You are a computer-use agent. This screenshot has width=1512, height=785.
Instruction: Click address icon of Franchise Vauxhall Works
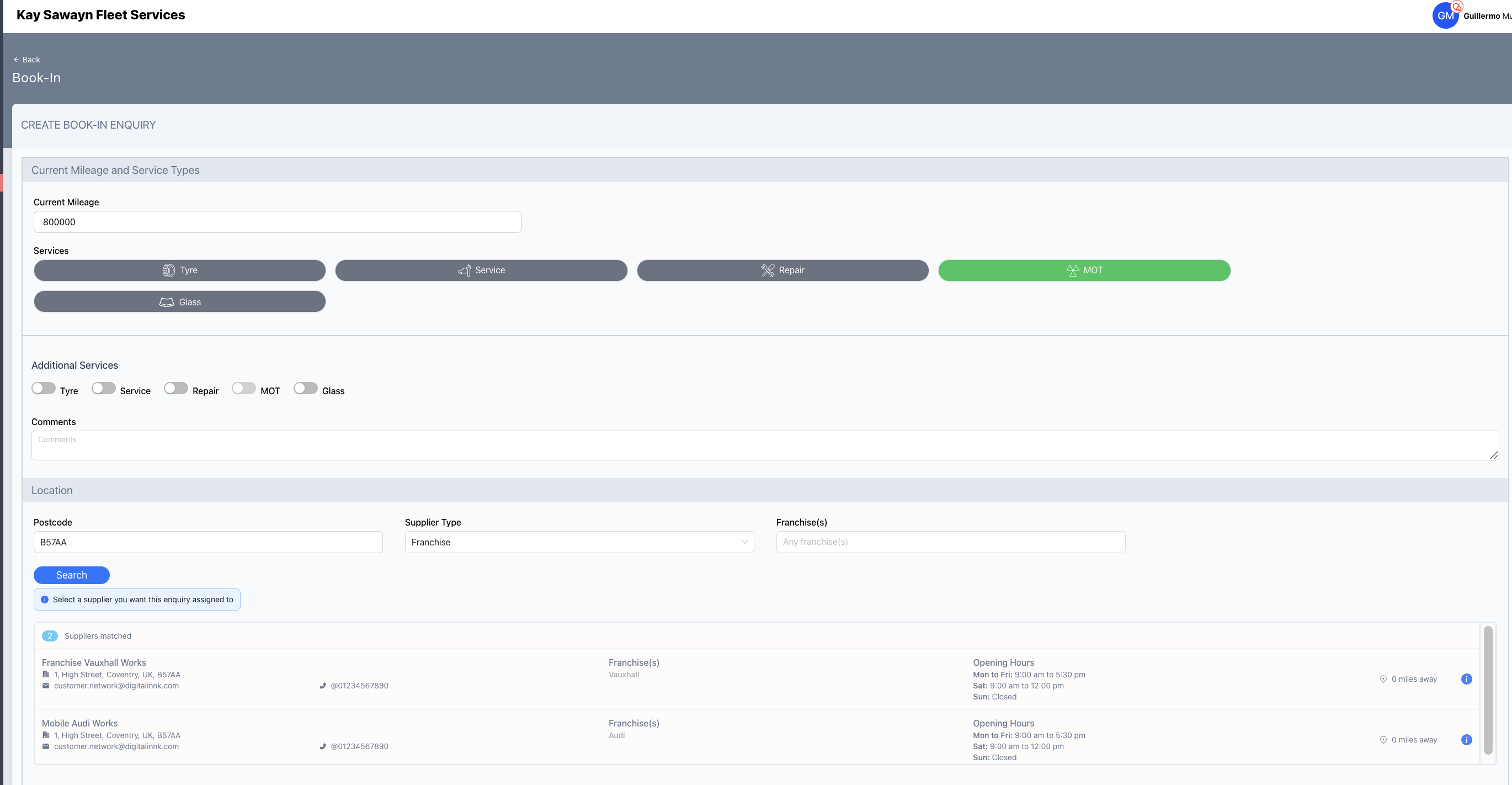click(46, 675)
